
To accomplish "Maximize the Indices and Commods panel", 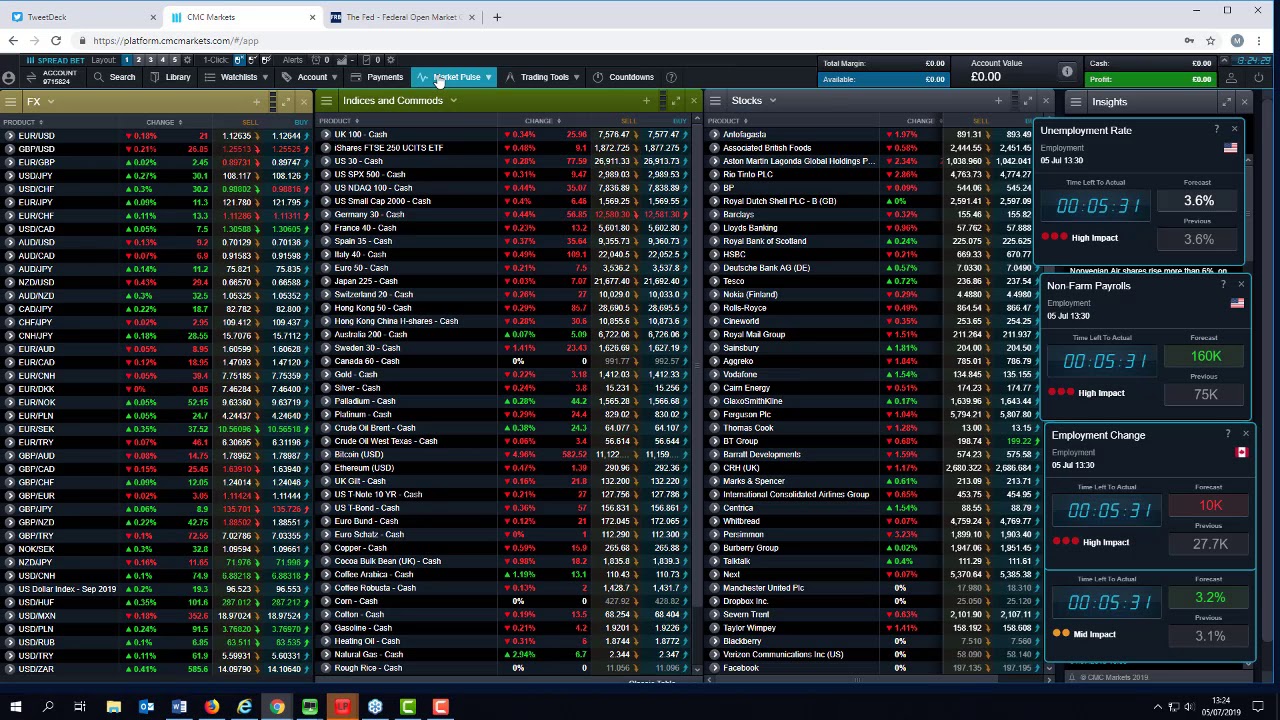I will tap(675, 101).
